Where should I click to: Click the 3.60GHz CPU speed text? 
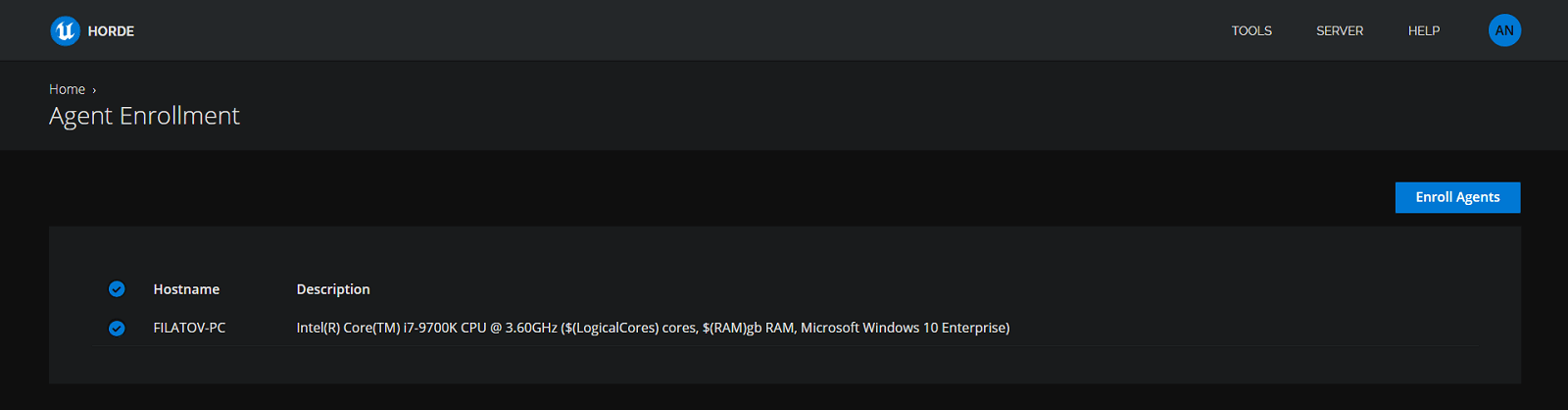tap(530, 328)
